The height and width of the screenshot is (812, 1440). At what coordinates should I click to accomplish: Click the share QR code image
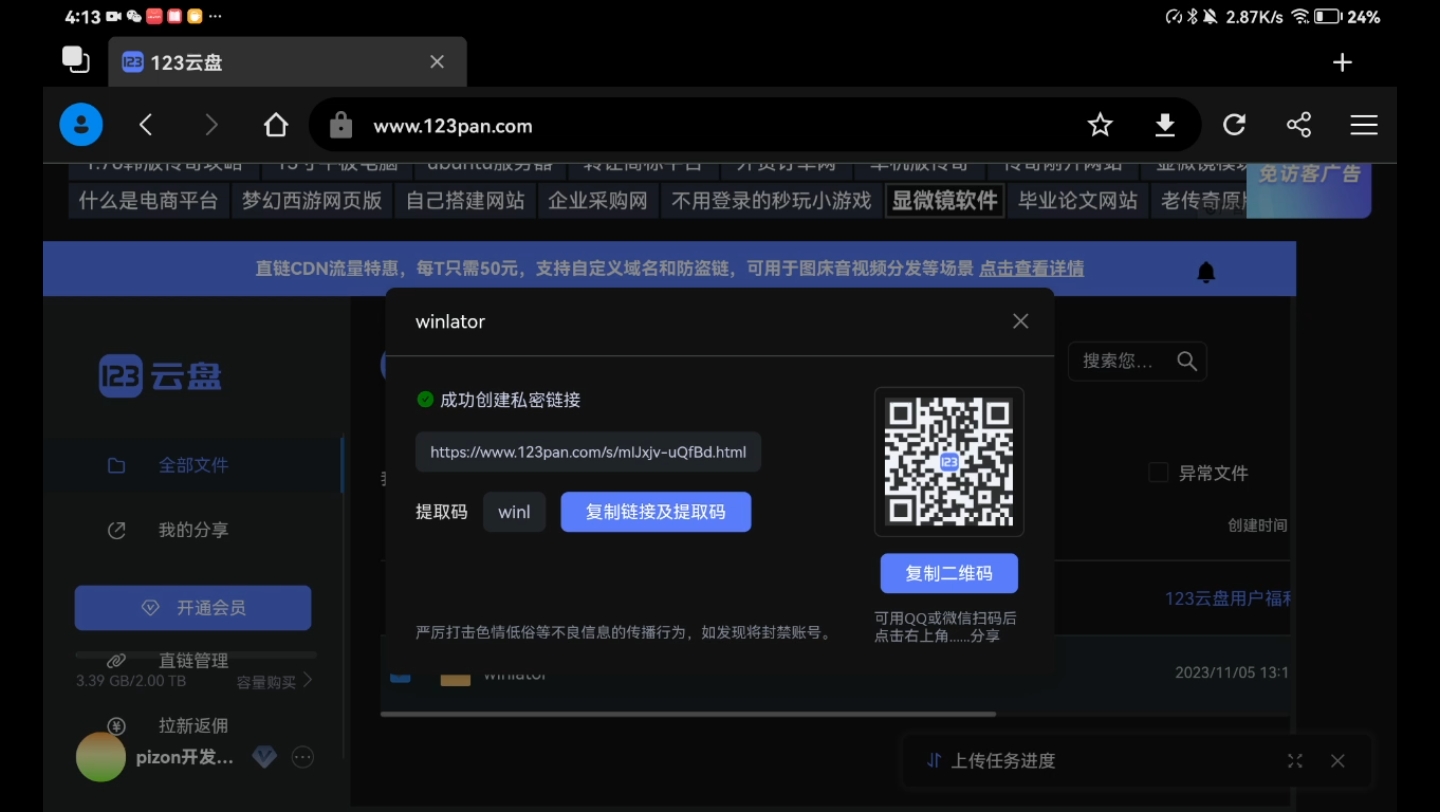click(949, 461)
